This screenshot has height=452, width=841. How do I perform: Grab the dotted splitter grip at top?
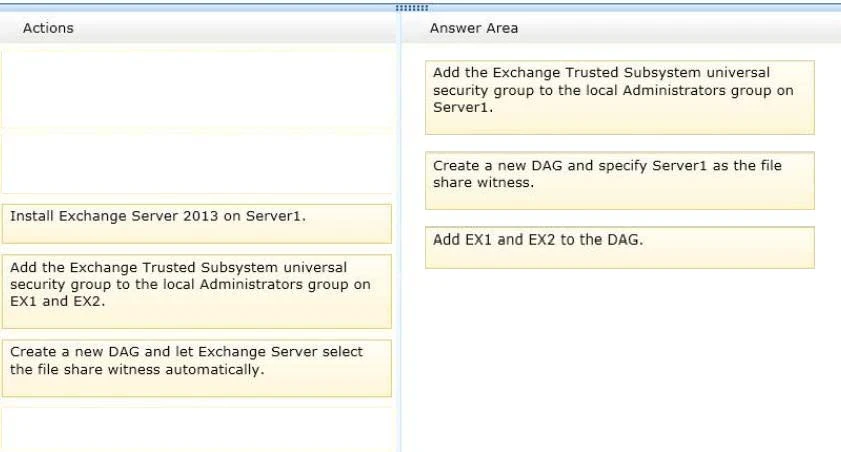coord(411,7)
